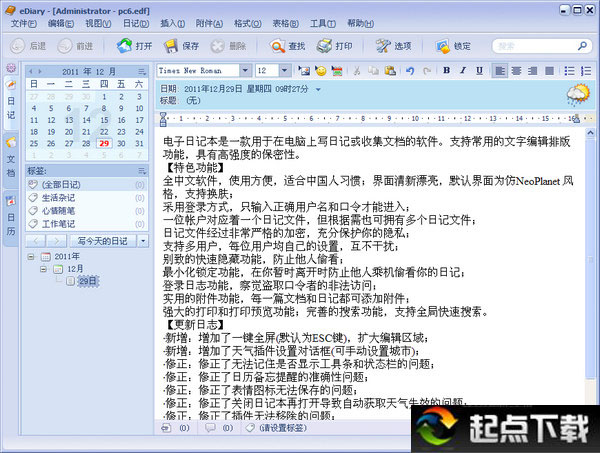Click (请设置标签) to set tags

[x=283, y=428]
